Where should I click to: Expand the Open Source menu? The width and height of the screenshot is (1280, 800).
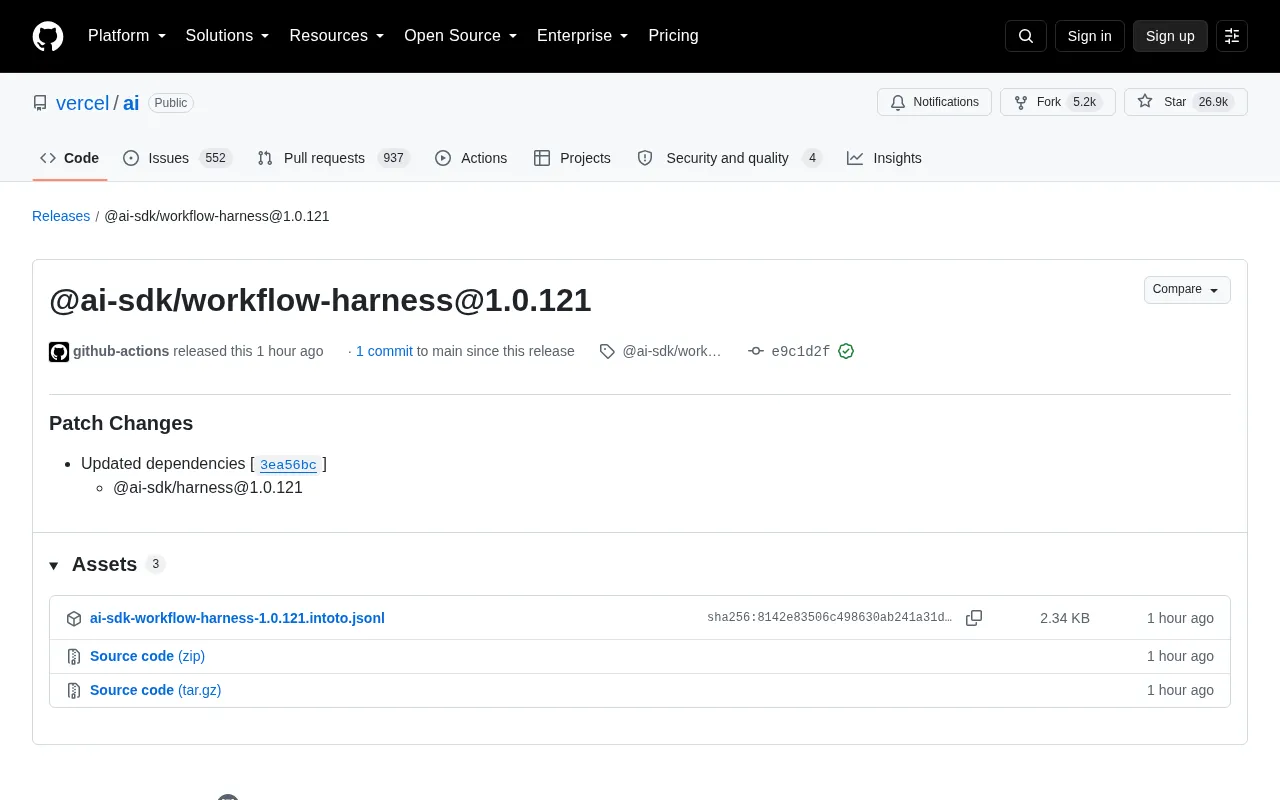tap(461, 36)
